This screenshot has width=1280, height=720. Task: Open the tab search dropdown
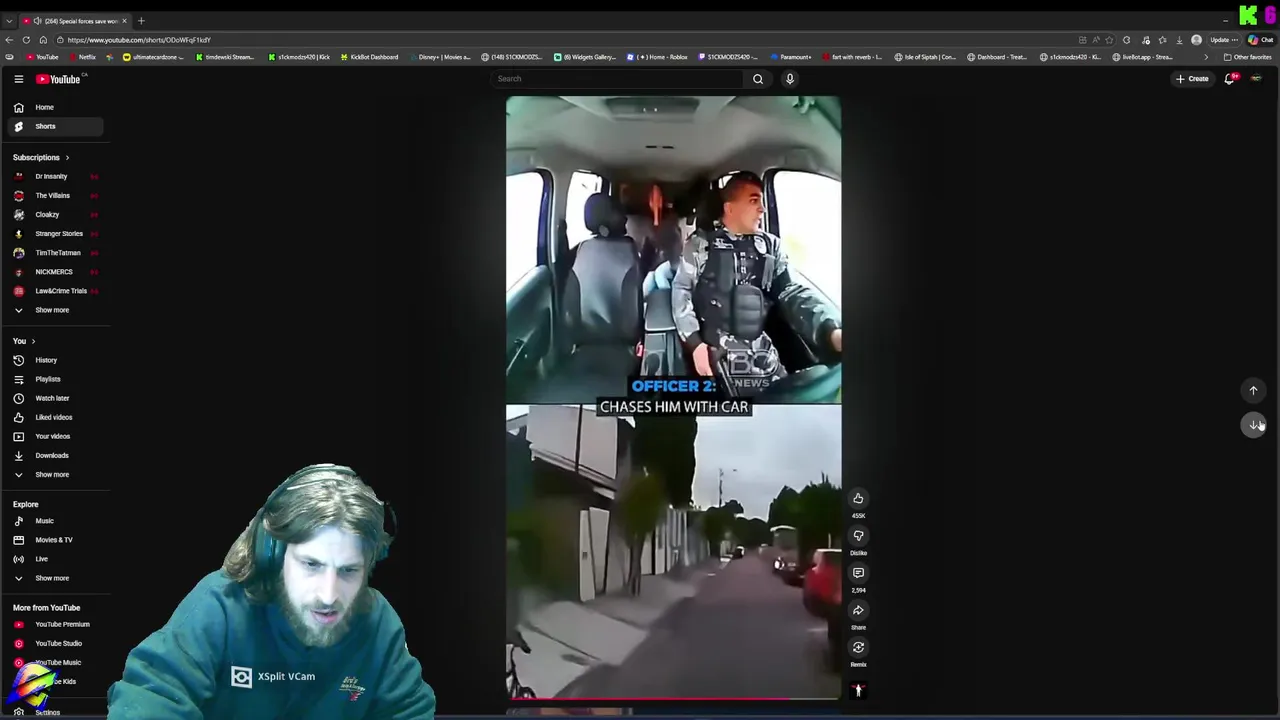click(x=9, y=21)
